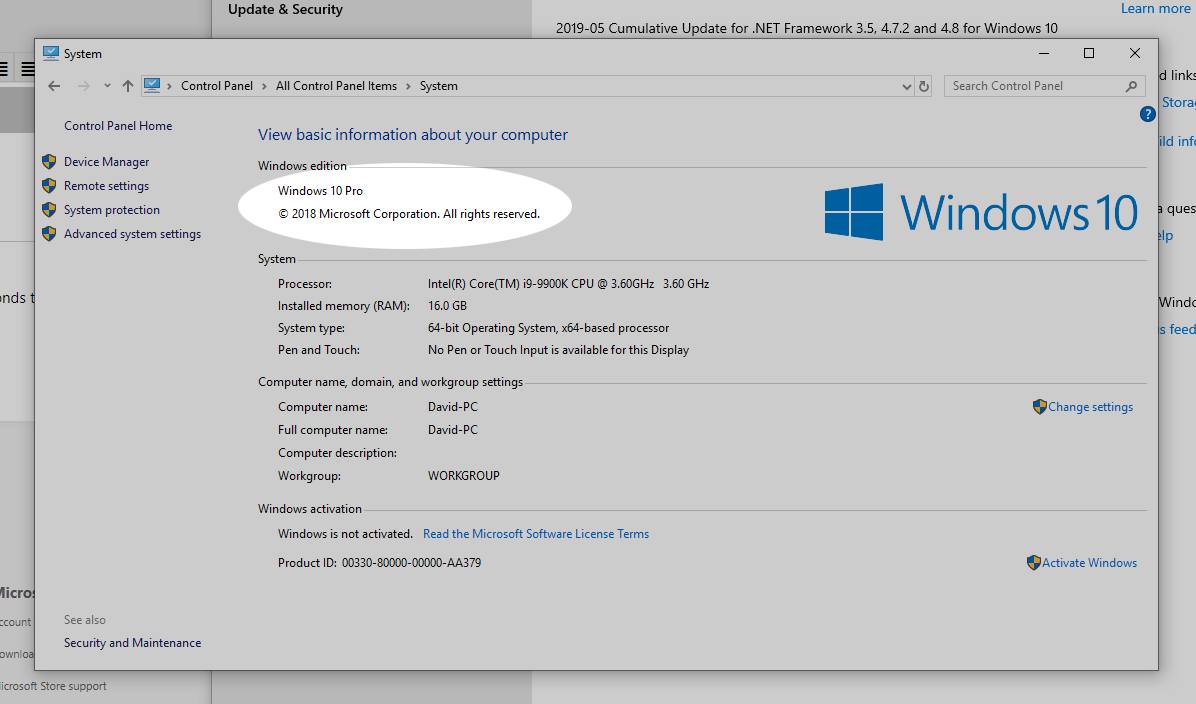Open Security and Maintenance
The width and height of the screenshot is (1196, 704).
133,643
